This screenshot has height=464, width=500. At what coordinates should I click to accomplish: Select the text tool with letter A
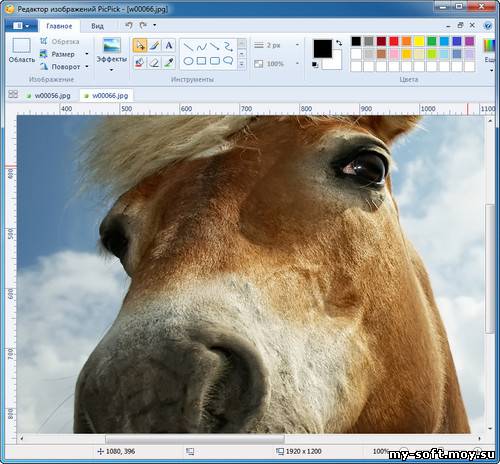[x=169, y=45]
